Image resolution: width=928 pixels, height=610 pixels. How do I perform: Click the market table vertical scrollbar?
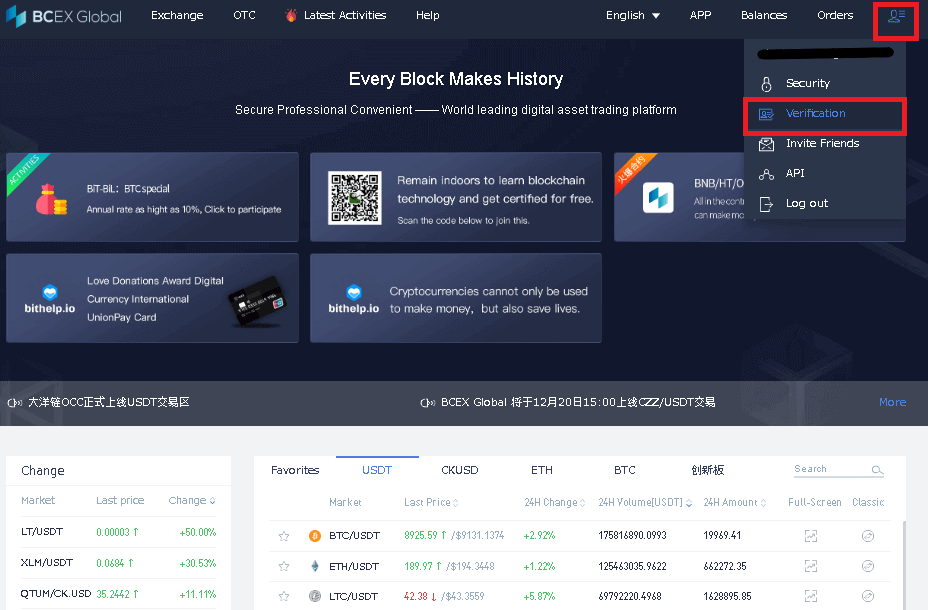pos(904,565)
